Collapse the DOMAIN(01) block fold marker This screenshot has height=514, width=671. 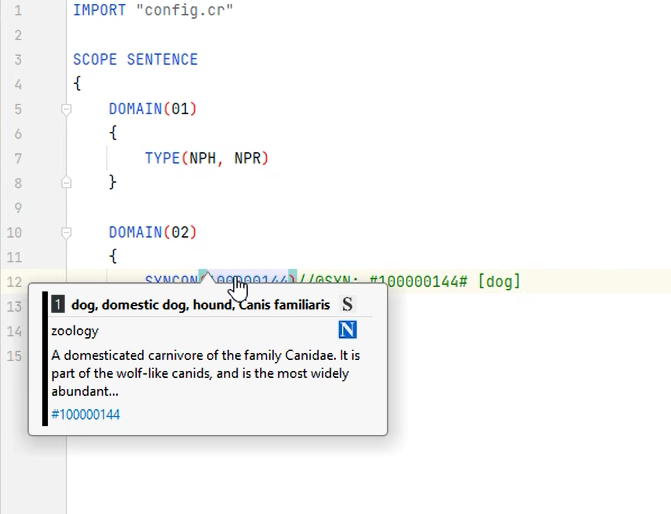tap(66, 109)
